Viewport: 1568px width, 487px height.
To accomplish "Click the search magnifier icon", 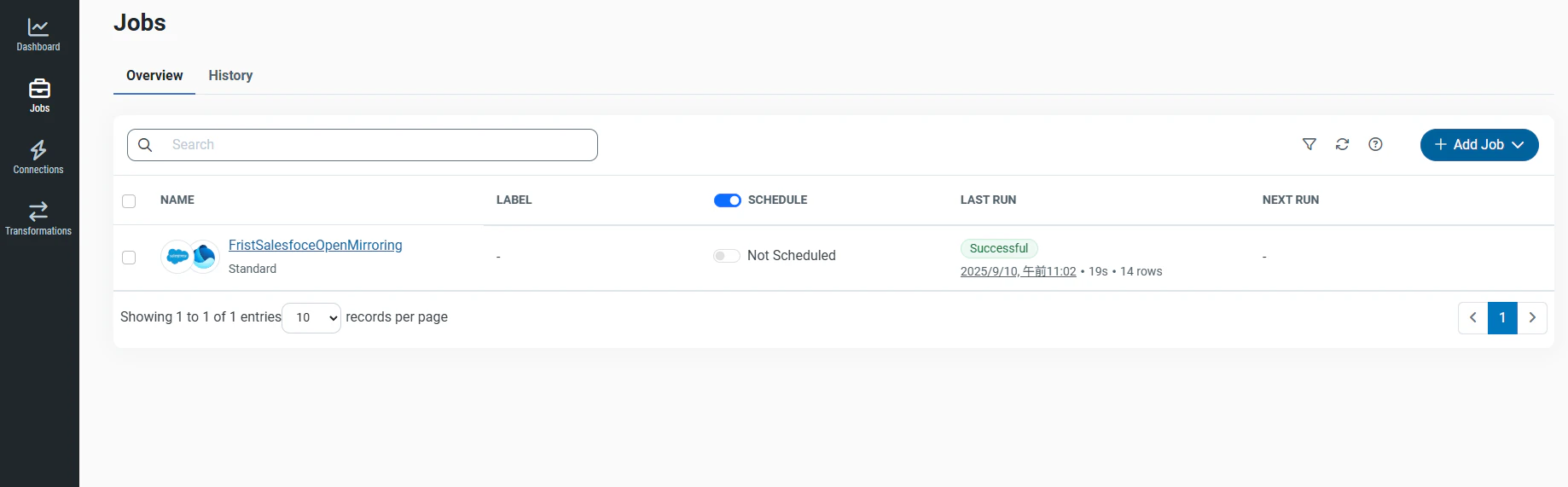I will (x=145, y=145).
